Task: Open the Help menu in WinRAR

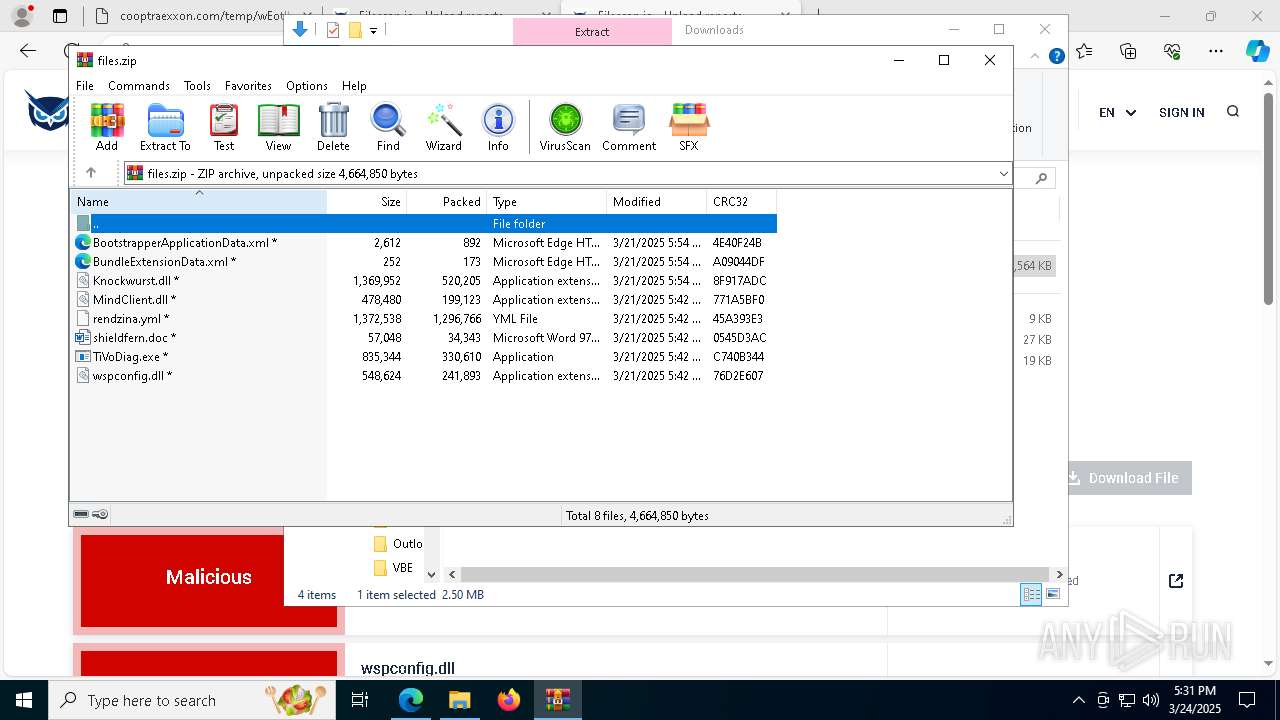Action: point(354,86)
